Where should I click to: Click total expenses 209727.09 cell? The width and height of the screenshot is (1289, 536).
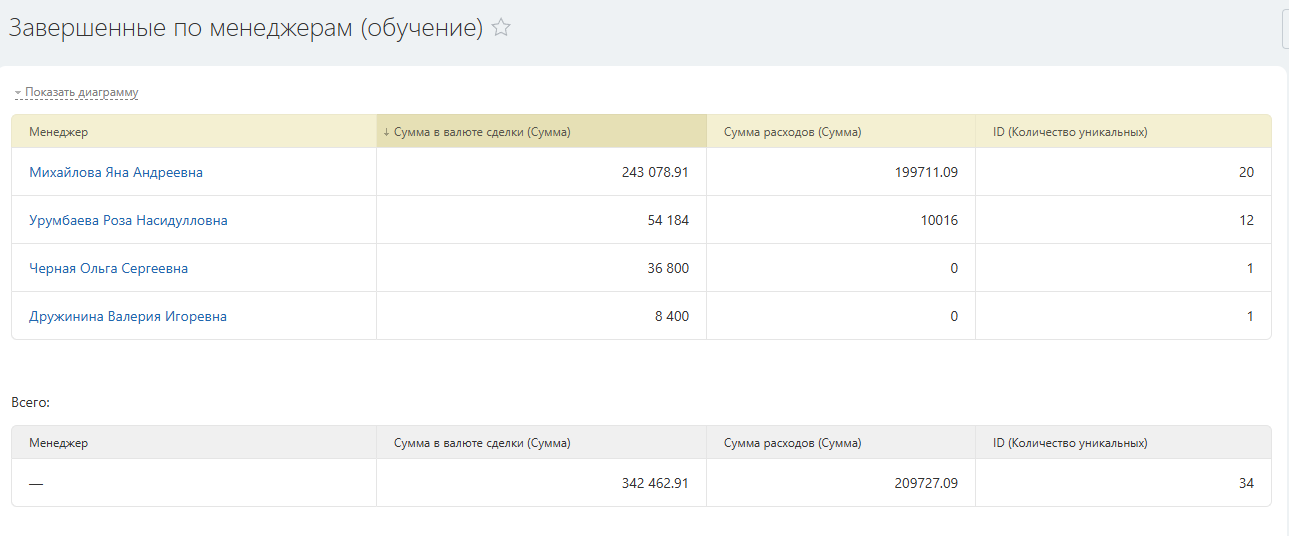pos(926,483)
